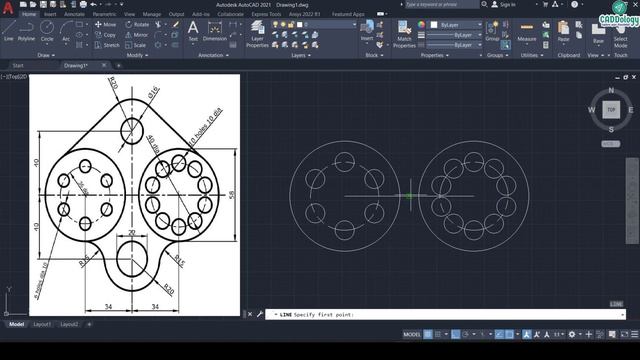The width and height of the screenshot is (640, 360).
Task: Toggle clean screen mode
Action: point(624,334)
